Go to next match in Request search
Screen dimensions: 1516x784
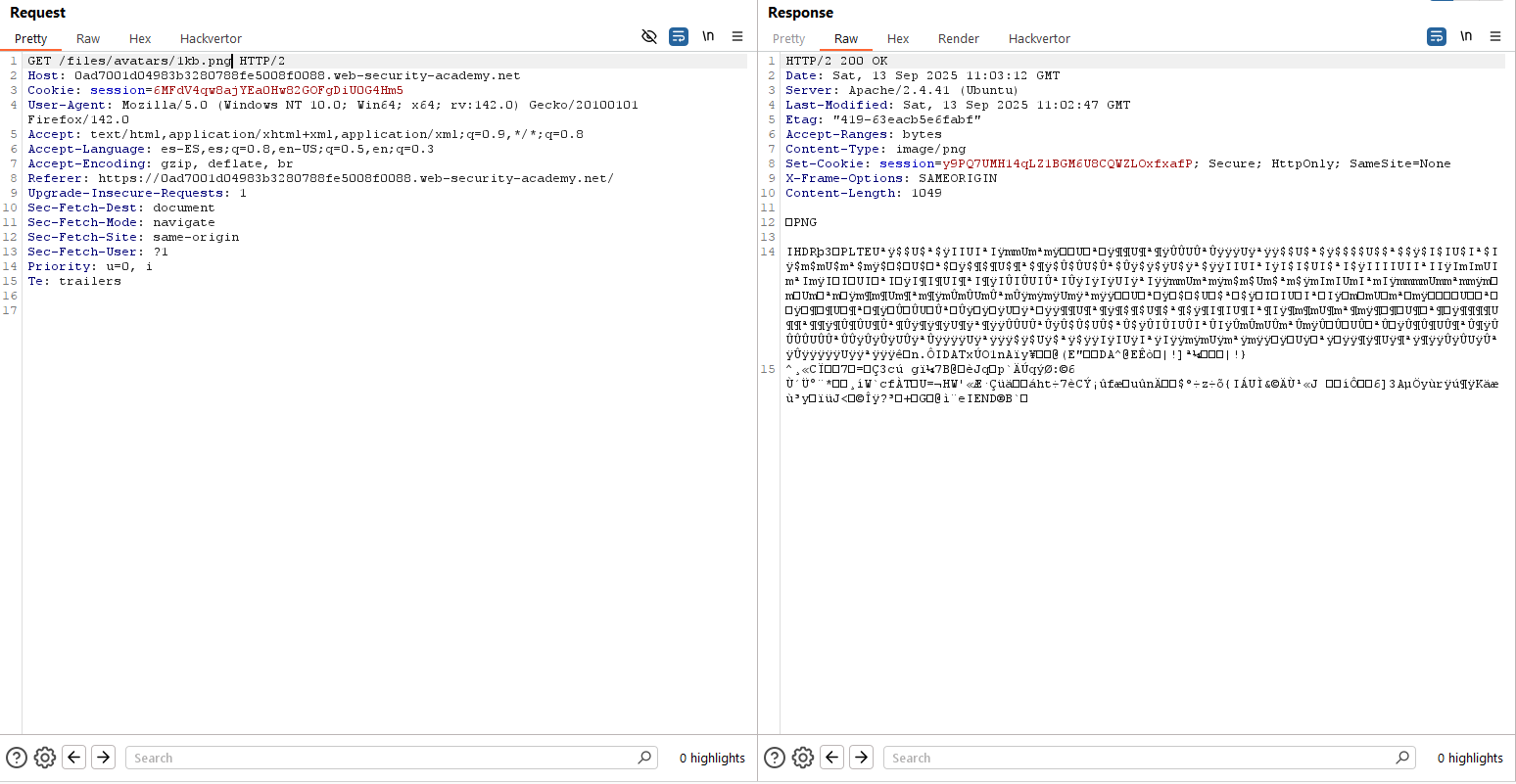click(104, 758)
